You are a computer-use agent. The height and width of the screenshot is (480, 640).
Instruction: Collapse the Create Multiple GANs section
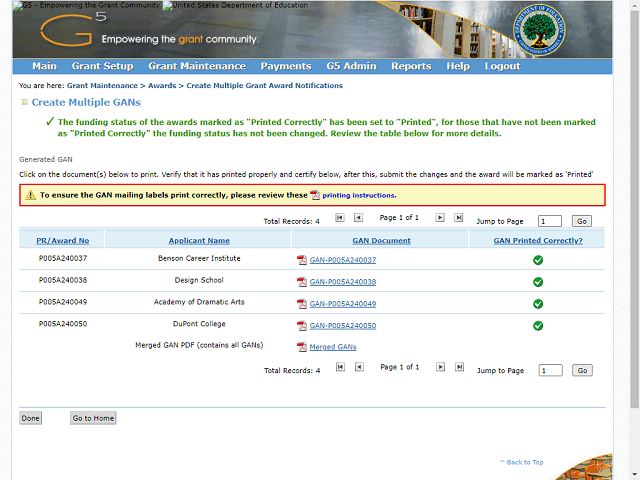coord(24,102)
